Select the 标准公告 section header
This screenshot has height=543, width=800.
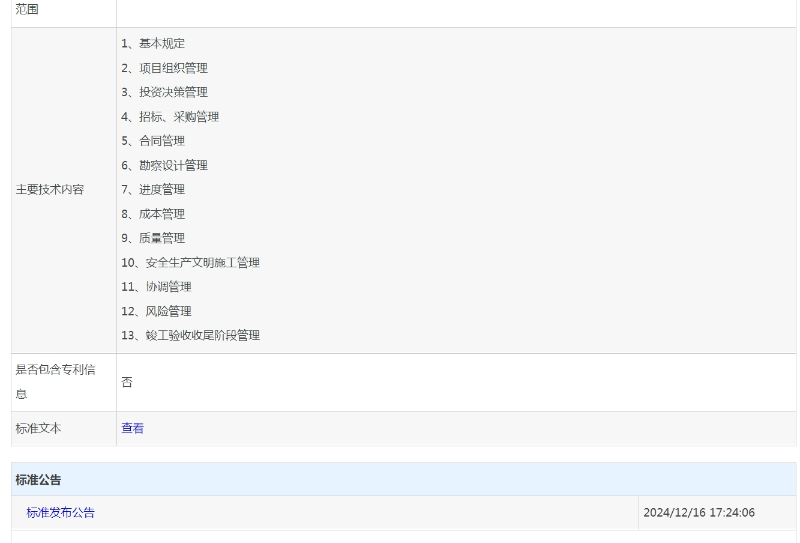click(x=38, y=480)
